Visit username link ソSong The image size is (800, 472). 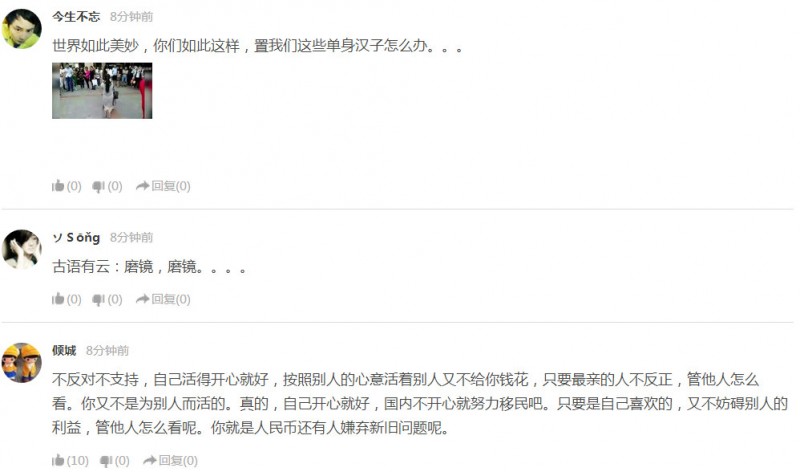[x=76, y=237]
